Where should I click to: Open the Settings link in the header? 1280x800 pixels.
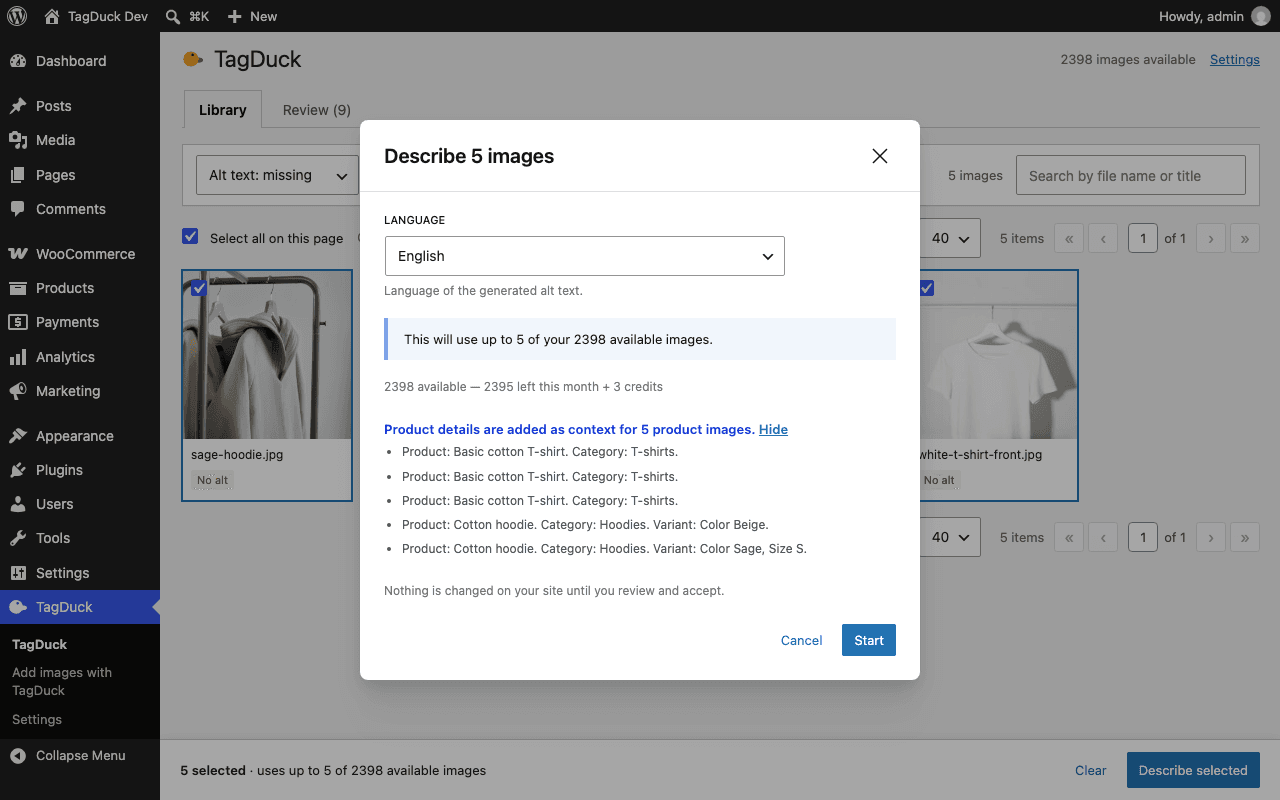[1235, 59]
